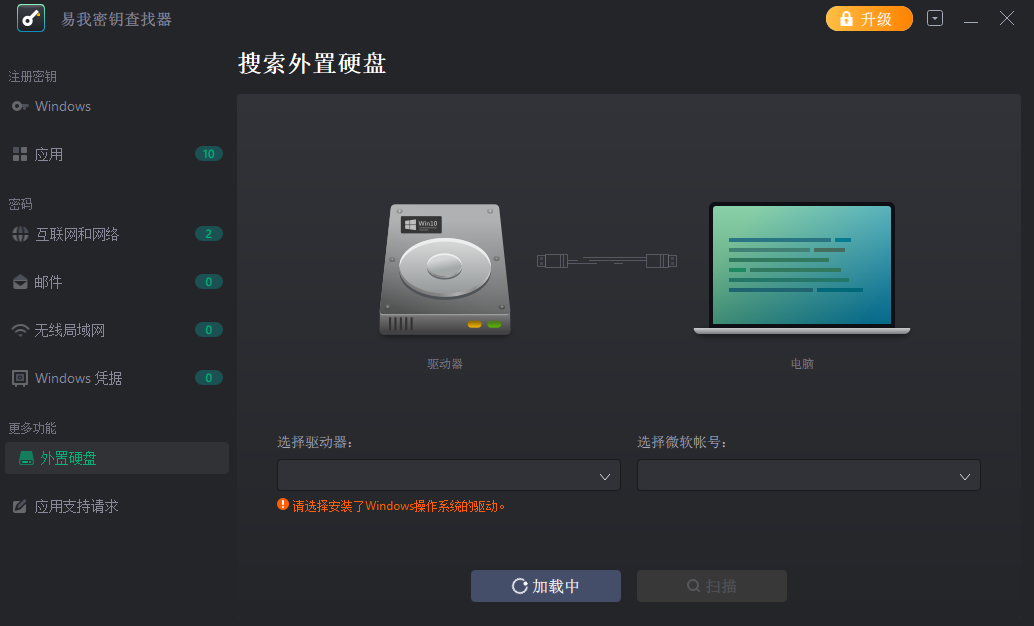1034x626 pixels.
Task: Click the laptop computer illustration
Action: pos(801,268)
